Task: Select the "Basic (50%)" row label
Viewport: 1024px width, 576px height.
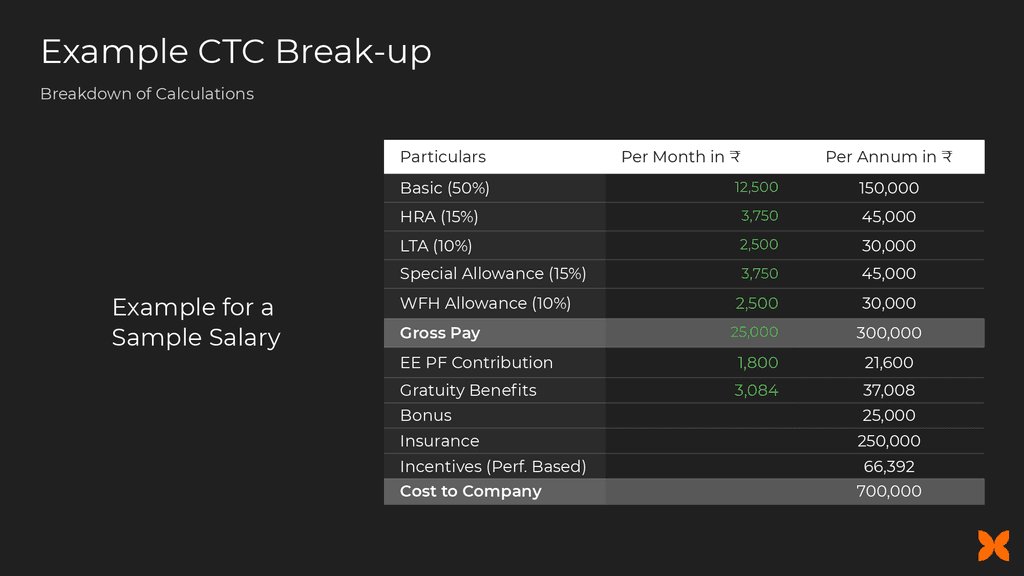Action: (x=445, y=188)
